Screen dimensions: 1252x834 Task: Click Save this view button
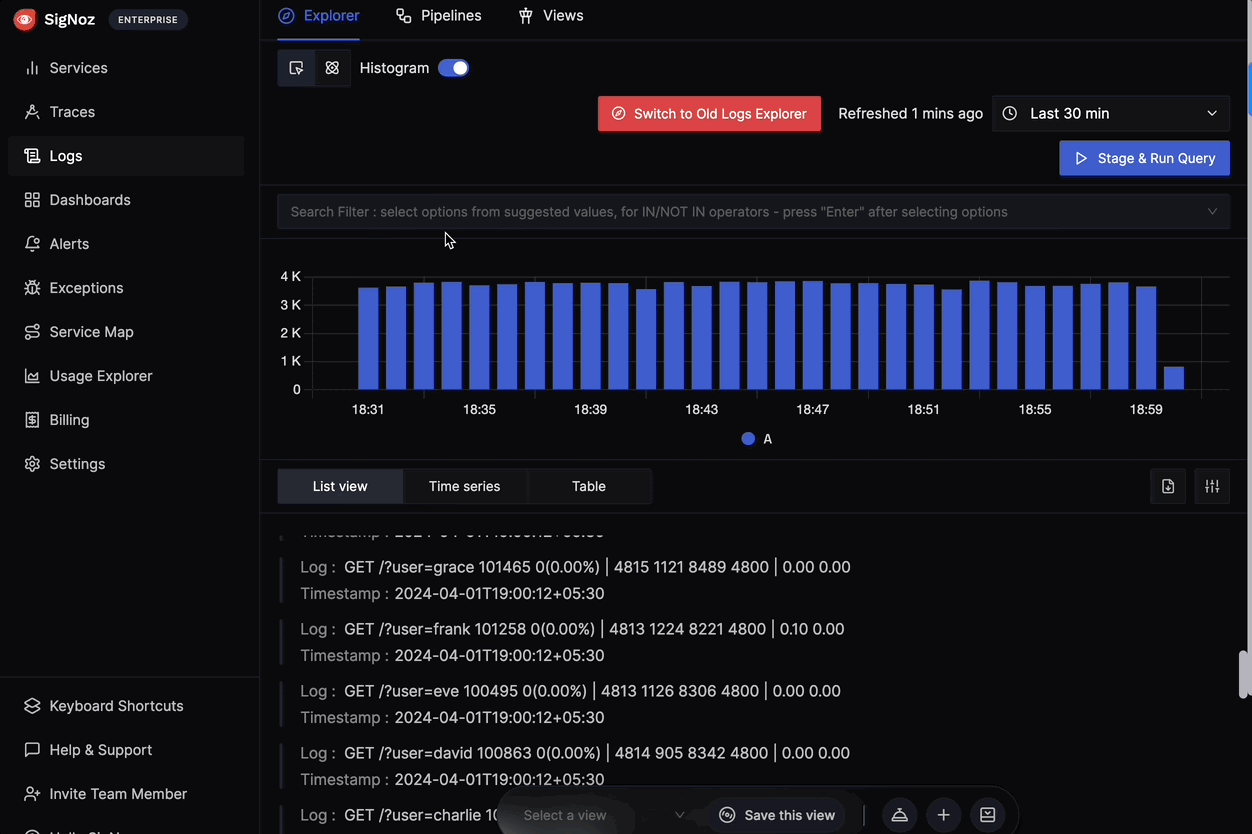(x=777, y=815)
